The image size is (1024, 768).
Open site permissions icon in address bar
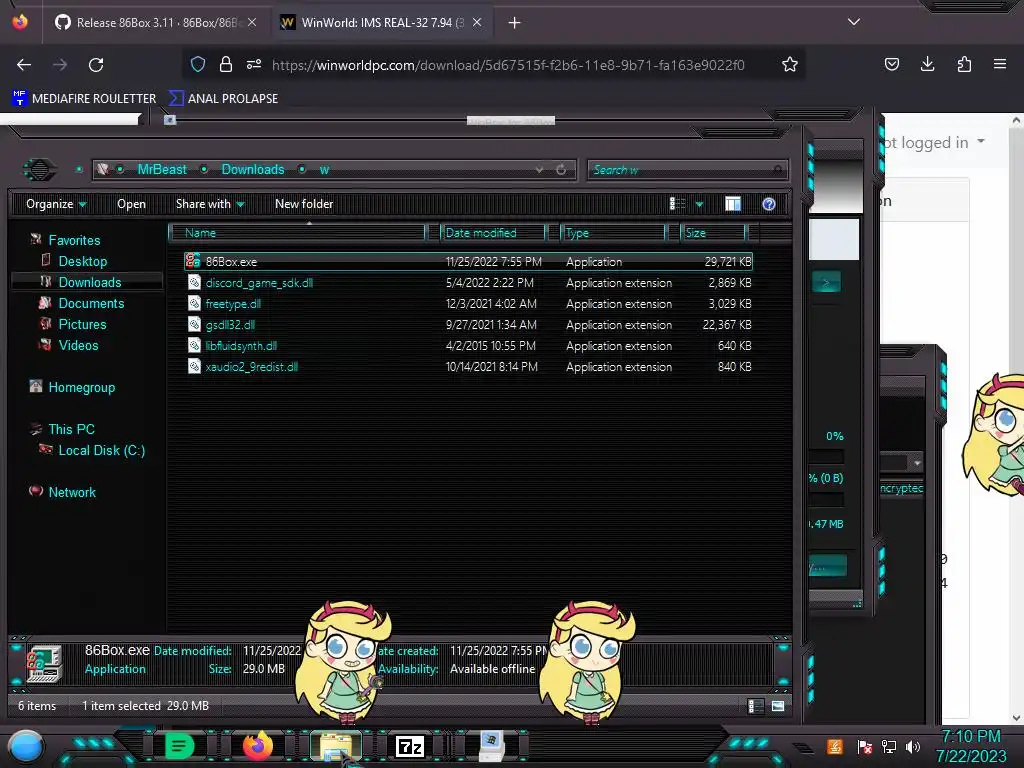[253, 64]
